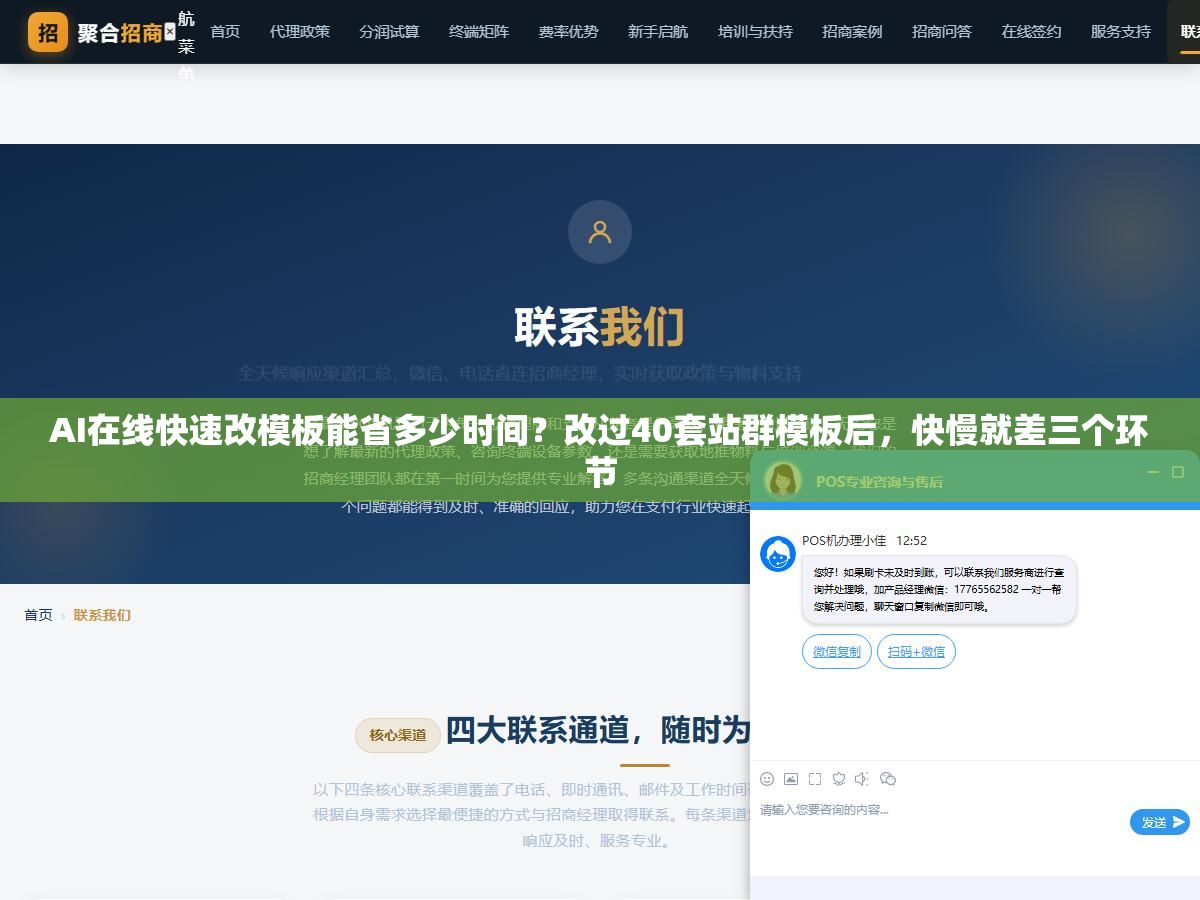The width and height of the screenshot is (1200, 900).
Task: Click the 核心渠道 badge
Action: pos(398,735)
